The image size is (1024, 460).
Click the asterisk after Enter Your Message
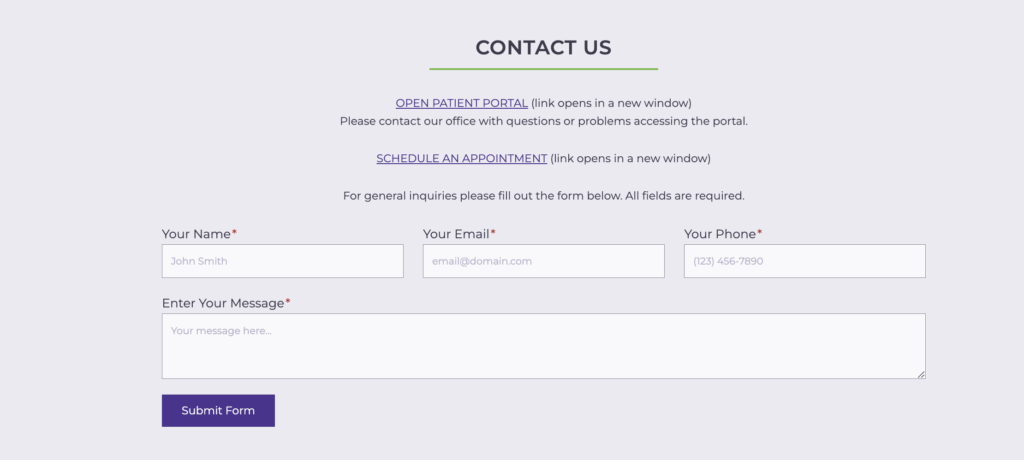(x=288, y=302)
